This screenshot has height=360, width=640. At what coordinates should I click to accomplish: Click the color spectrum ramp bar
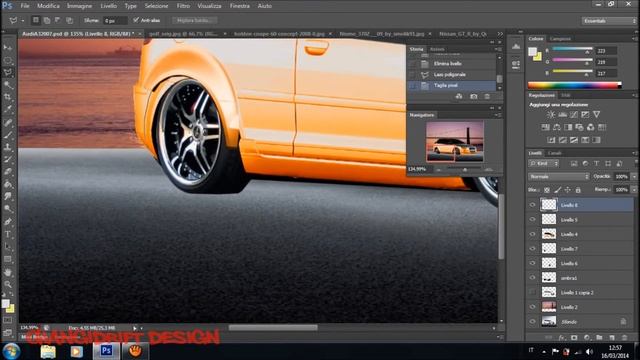click(x=574, y=85)
